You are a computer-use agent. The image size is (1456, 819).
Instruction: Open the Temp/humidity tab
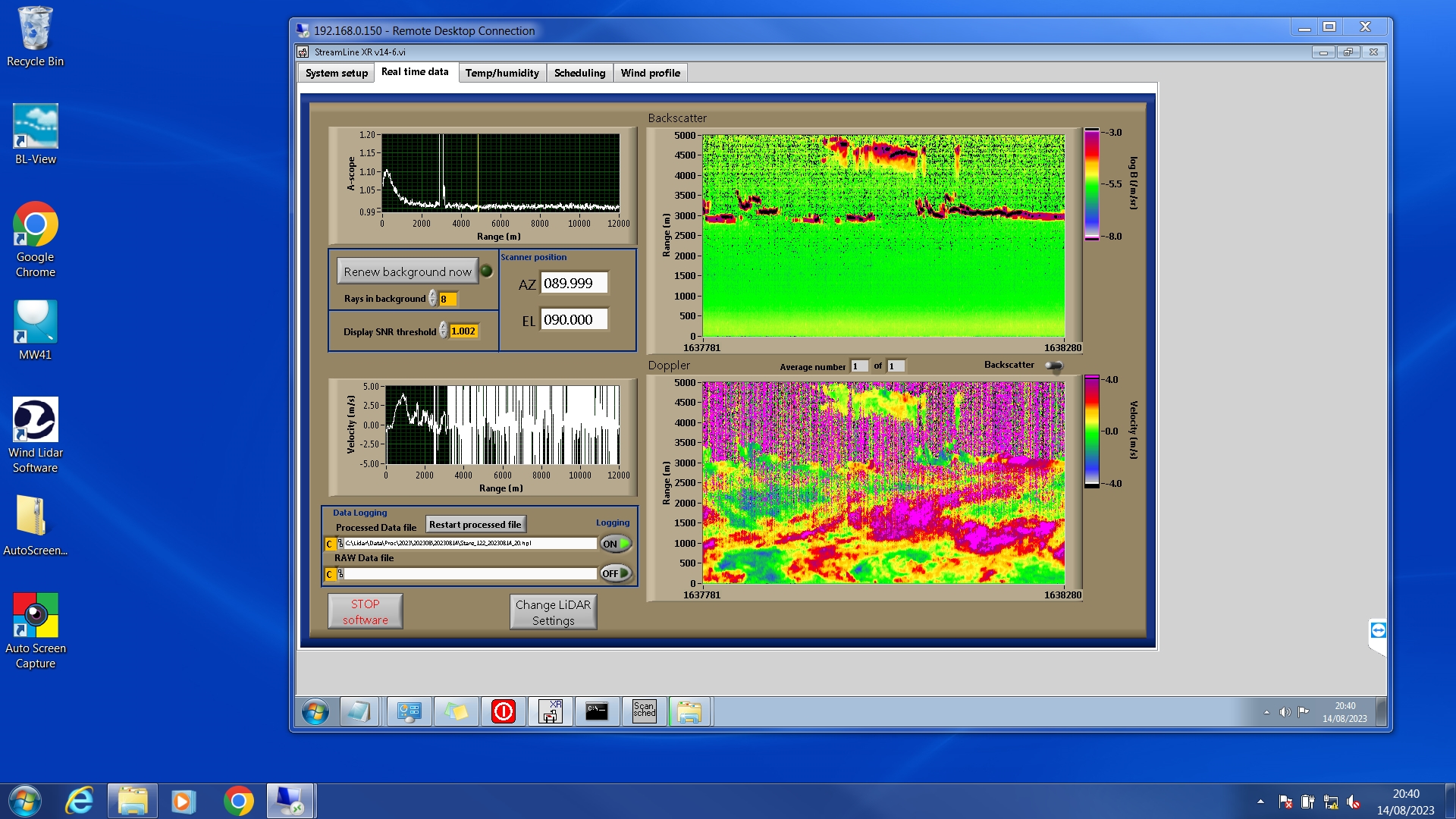[x=502, y=73]
